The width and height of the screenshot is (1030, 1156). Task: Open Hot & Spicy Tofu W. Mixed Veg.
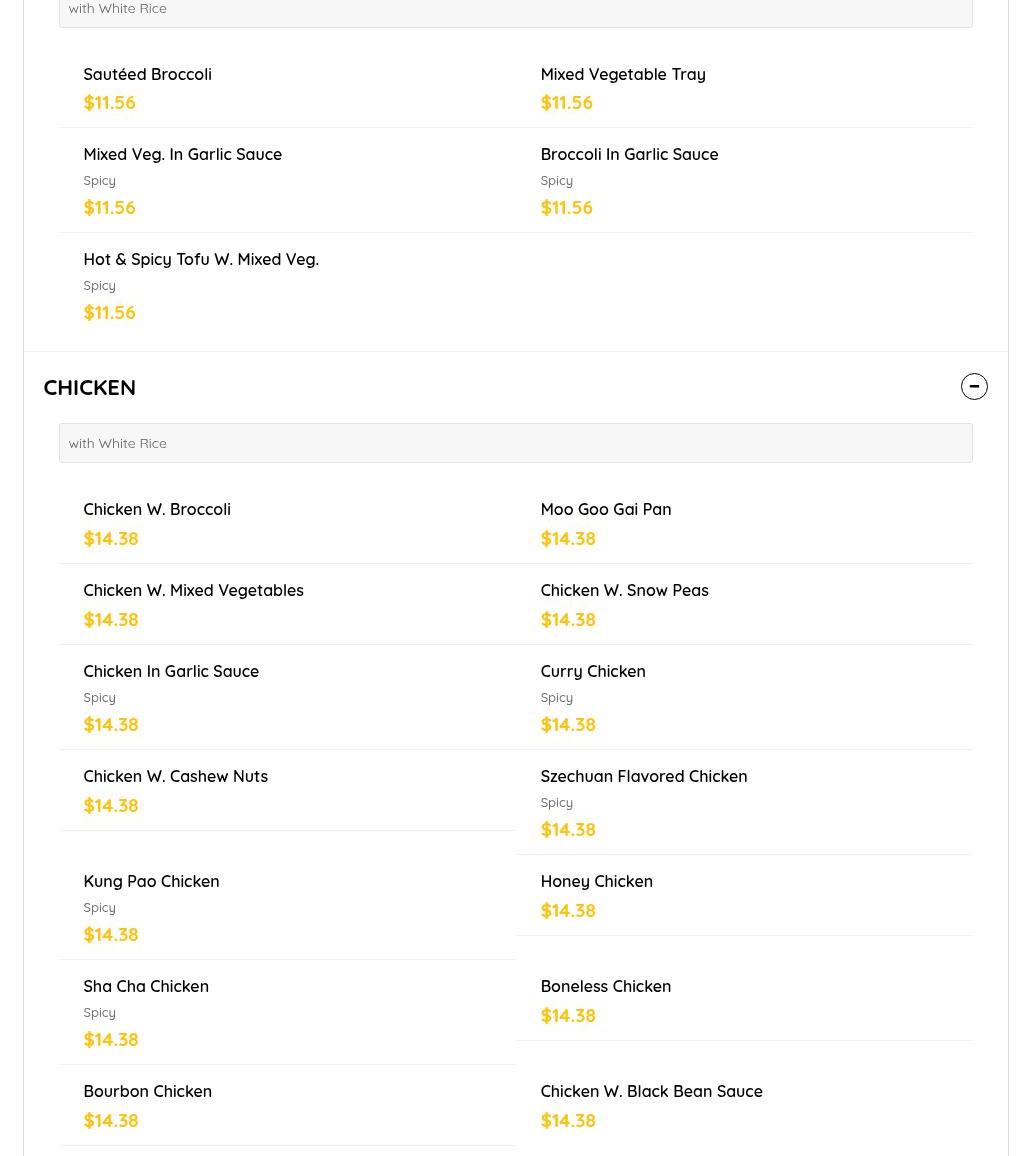(201, 260)
